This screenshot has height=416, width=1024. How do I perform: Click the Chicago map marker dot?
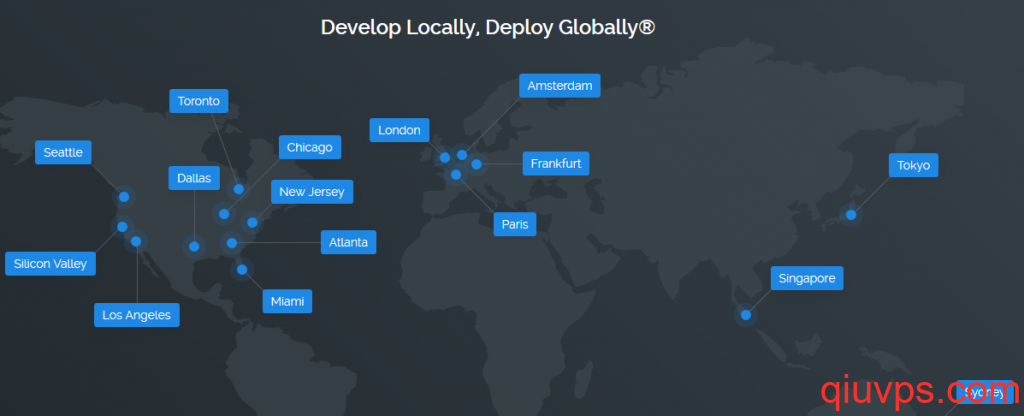pyautogui.click(x=224, y=214)
